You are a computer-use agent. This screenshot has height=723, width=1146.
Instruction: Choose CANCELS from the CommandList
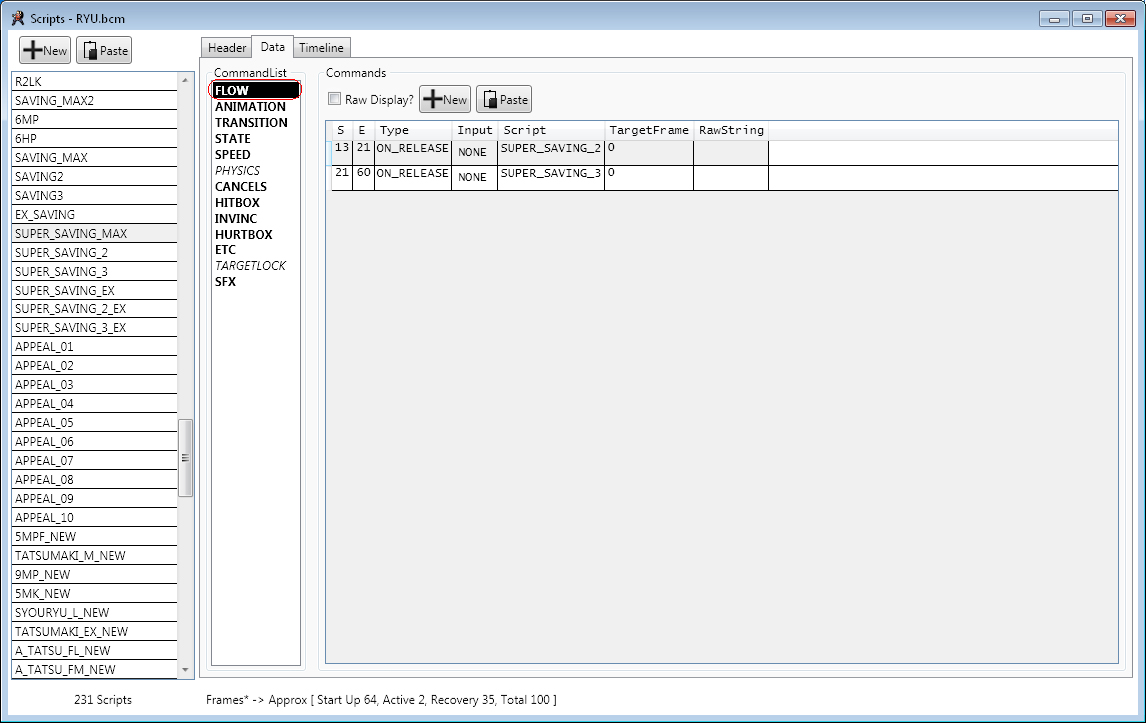click(241, 187)
